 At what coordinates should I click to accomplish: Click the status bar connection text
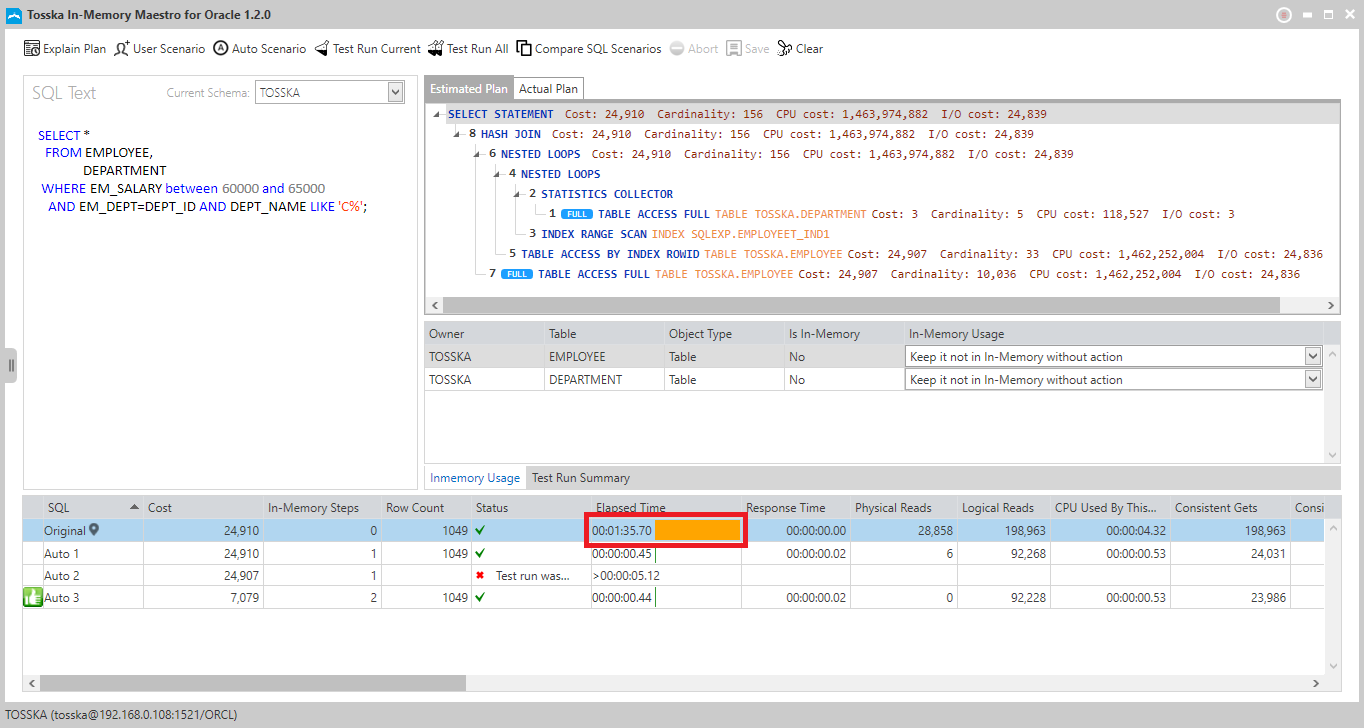[x=122, y=715]
